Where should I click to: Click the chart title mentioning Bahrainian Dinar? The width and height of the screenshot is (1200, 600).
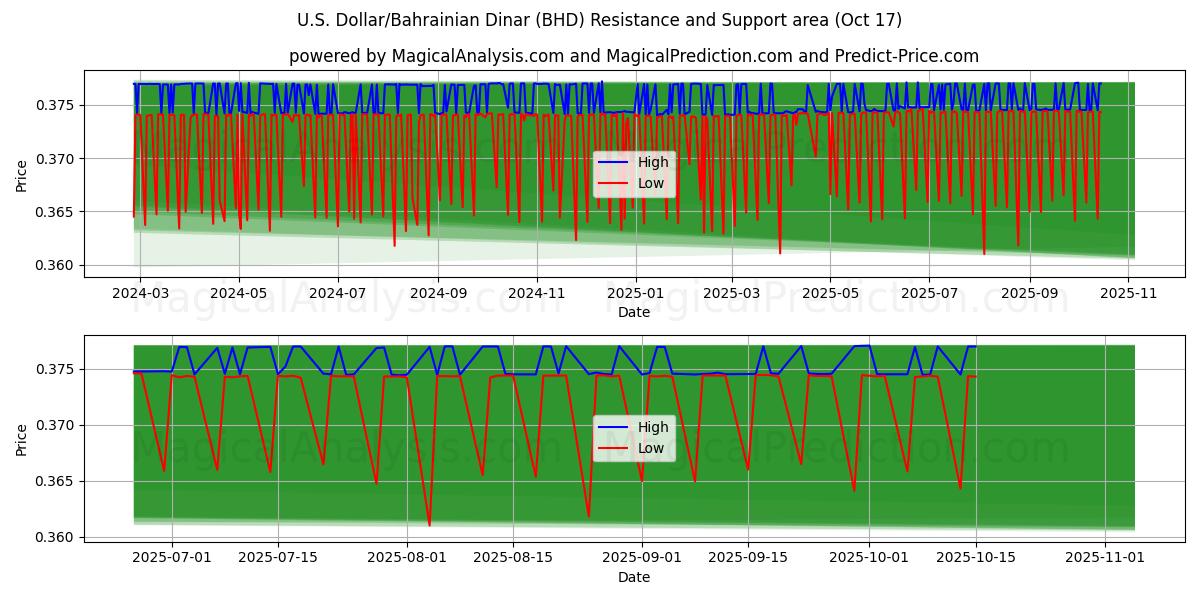click(599, 20)
